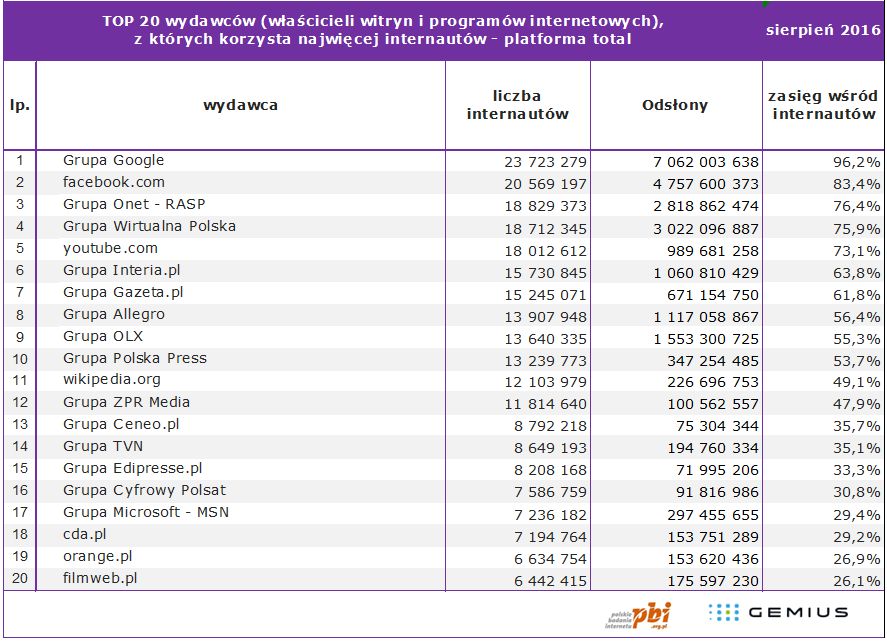Click the PBI logo
887x642 pixels.
click(x=638, y=615)
